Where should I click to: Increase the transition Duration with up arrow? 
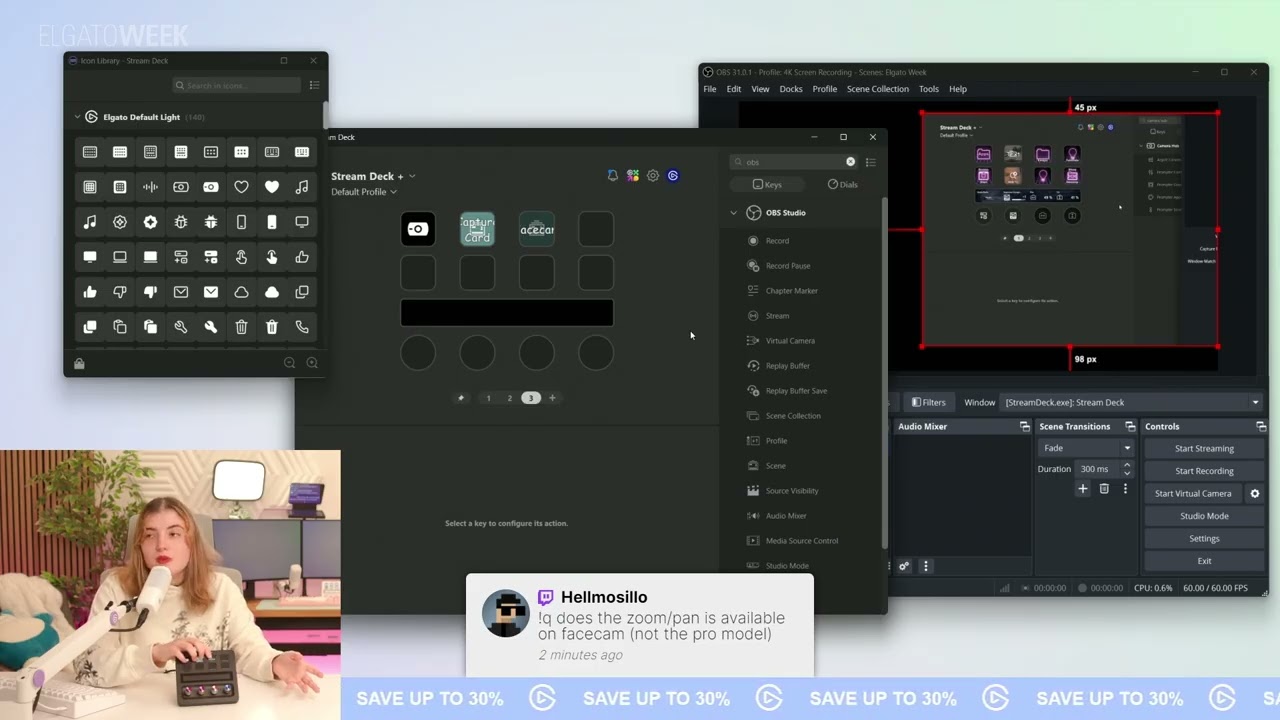(x=1127, y=464)
